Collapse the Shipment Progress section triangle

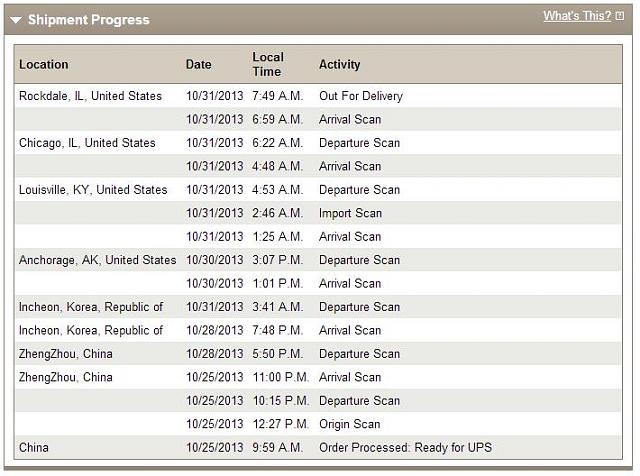[16, 20]
